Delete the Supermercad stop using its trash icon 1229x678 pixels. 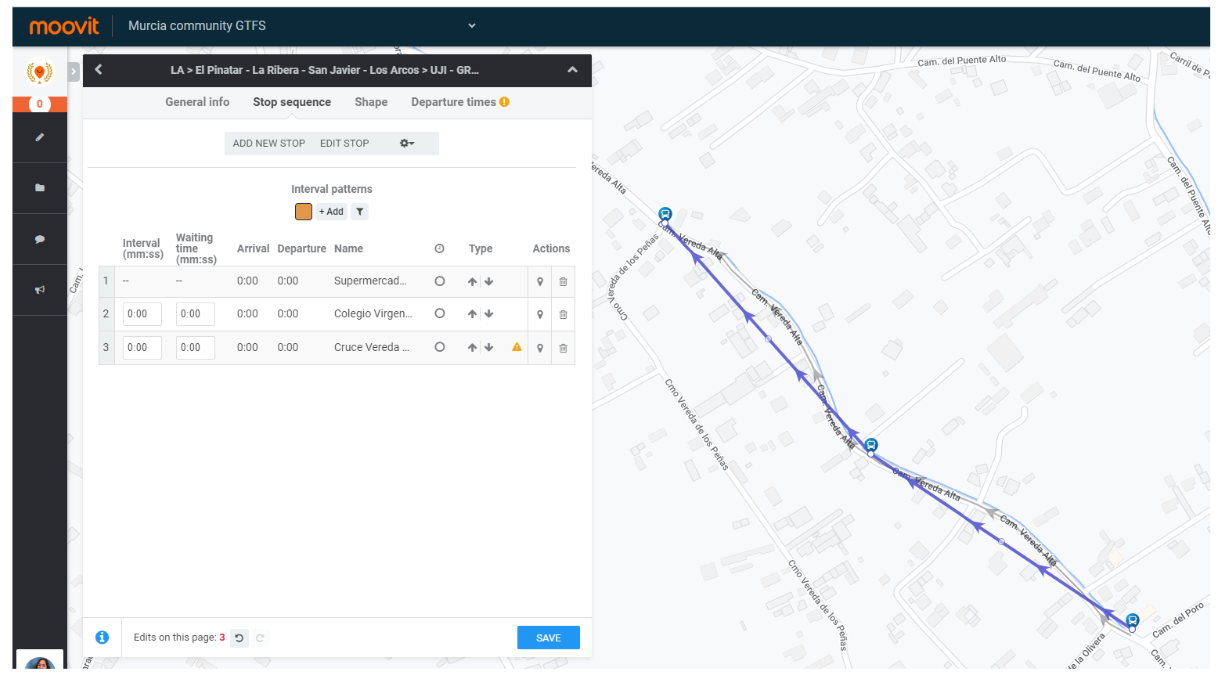[563, 281]
